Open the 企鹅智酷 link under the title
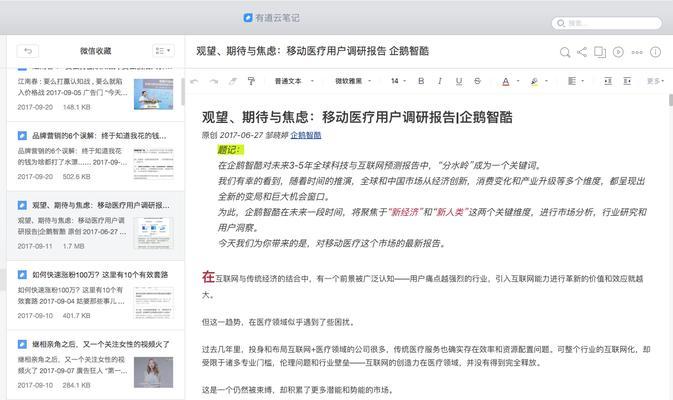This screenshot has height=400, width=673. pyautogui.click(x=306, y=135)
